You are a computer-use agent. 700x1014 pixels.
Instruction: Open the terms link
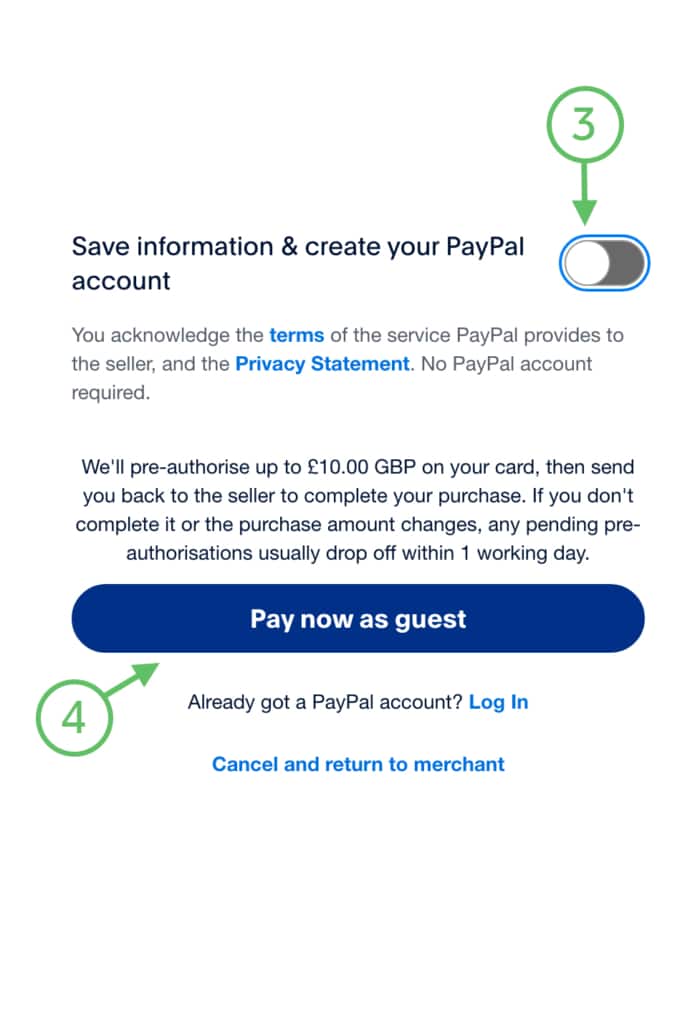click(x=296, y=335)
